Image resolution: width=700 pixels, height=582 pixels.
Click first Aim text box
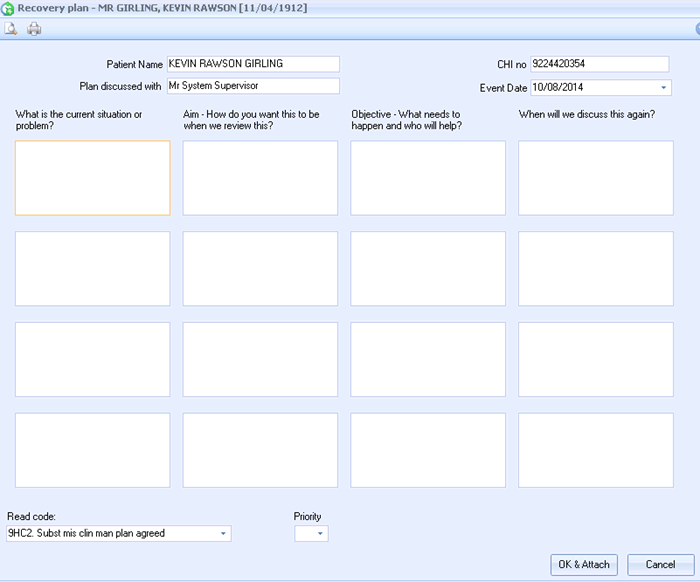pos(260,177)
